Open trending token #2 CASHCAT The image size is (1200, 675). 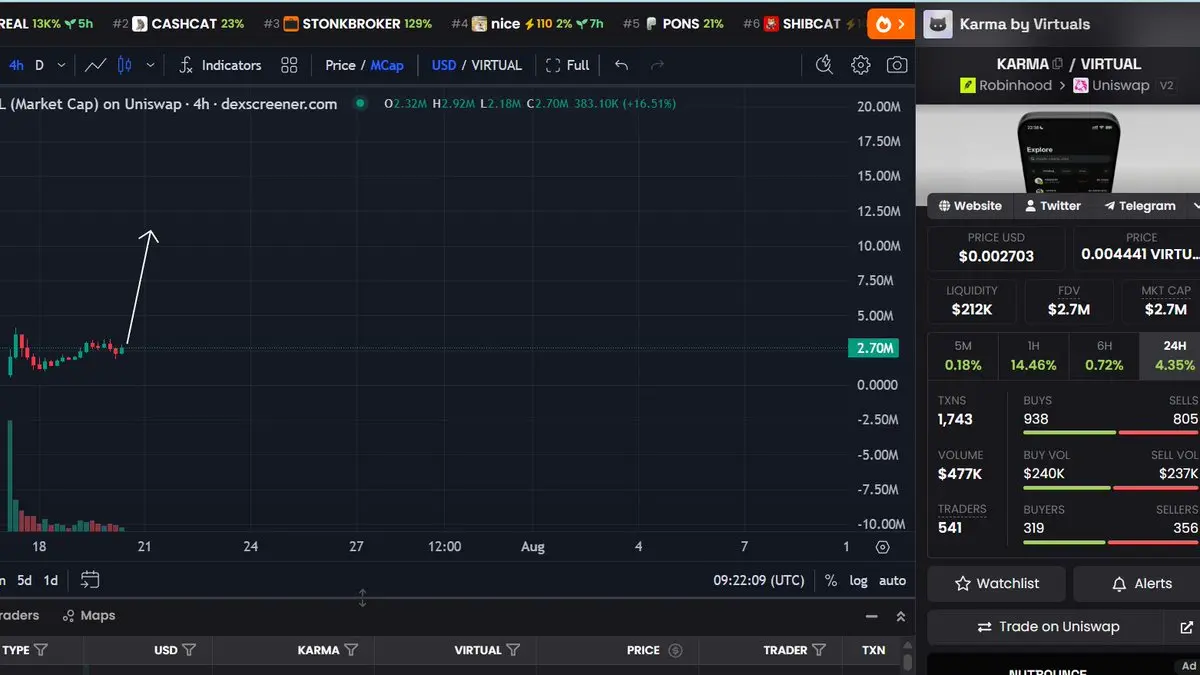tap(178, 24)
